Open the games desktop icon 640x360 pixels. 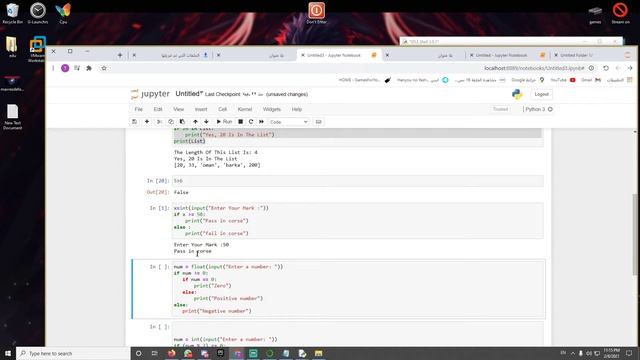[595, 14]
